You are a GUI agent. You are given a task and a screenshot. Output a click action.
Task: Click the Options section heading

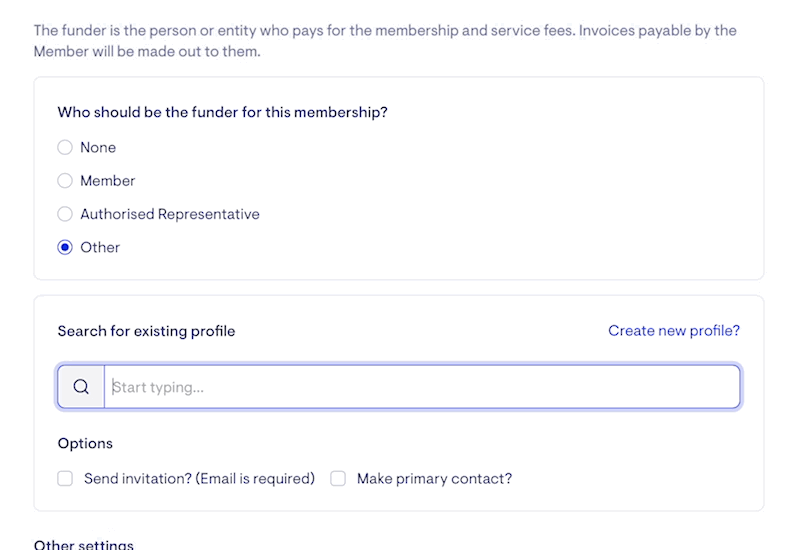coord(85,443)
